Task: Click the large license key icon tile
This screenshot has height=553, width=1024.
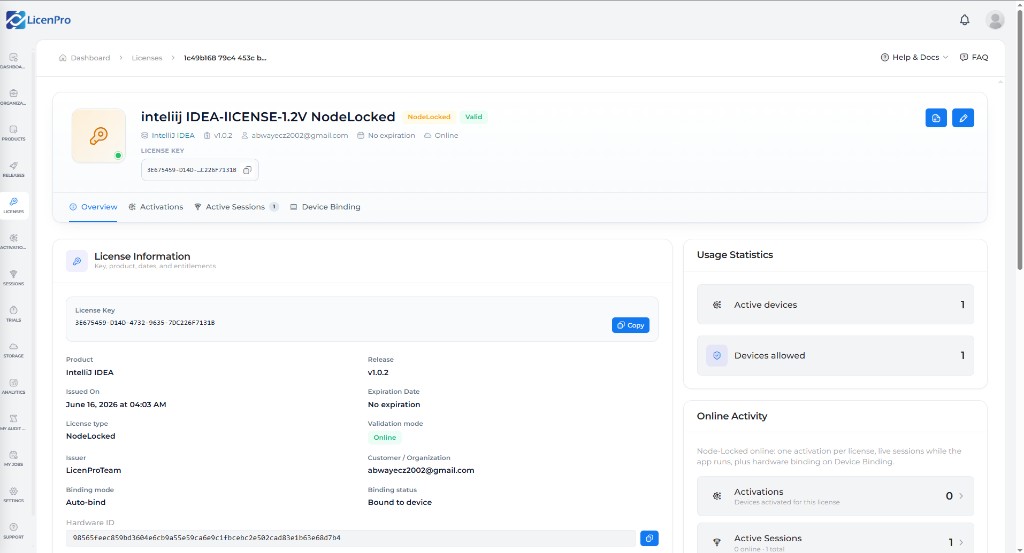Action: click(99, 136)
